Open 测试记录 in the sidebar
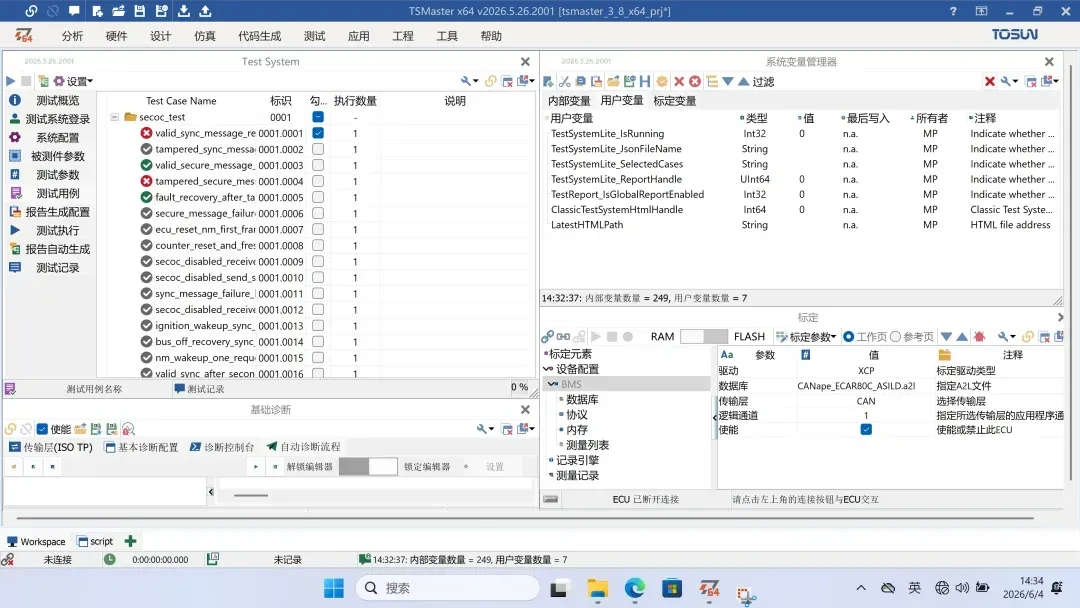The width and height of the screenshot is (1080, 608). click(x=58, y=268)
